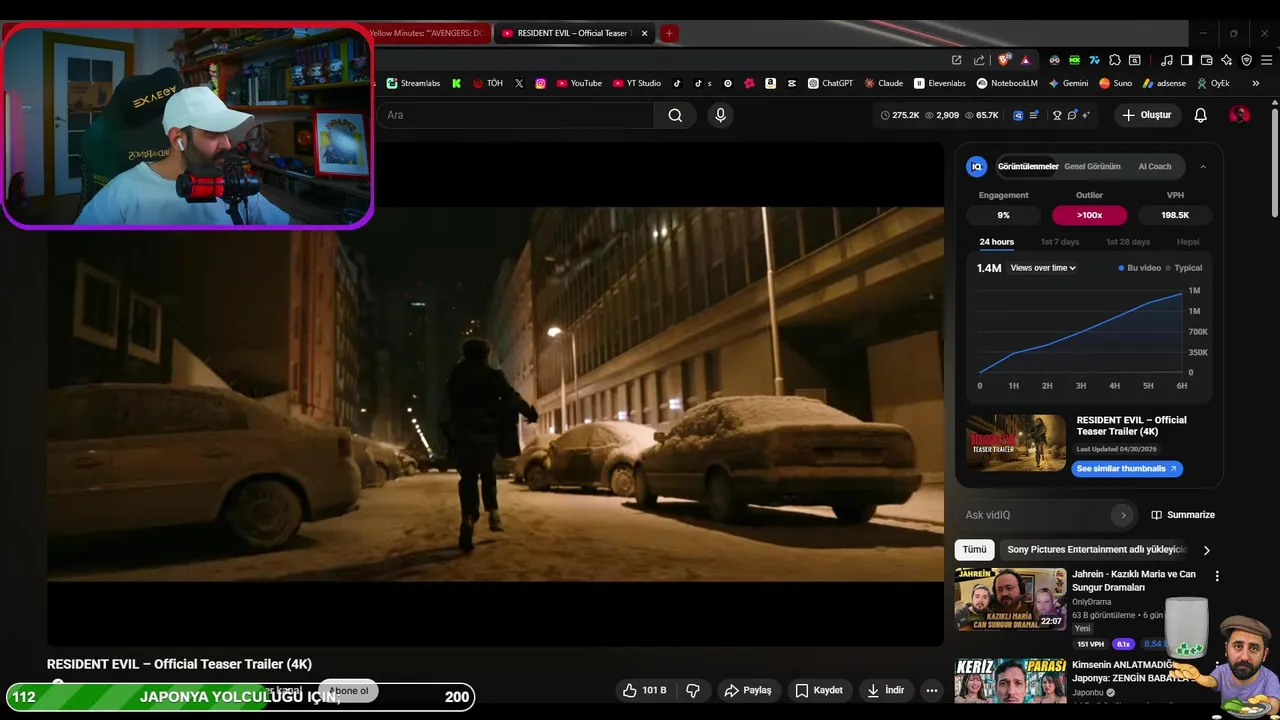Dislike the Resident Evil teaser video

tap(692, 690)
